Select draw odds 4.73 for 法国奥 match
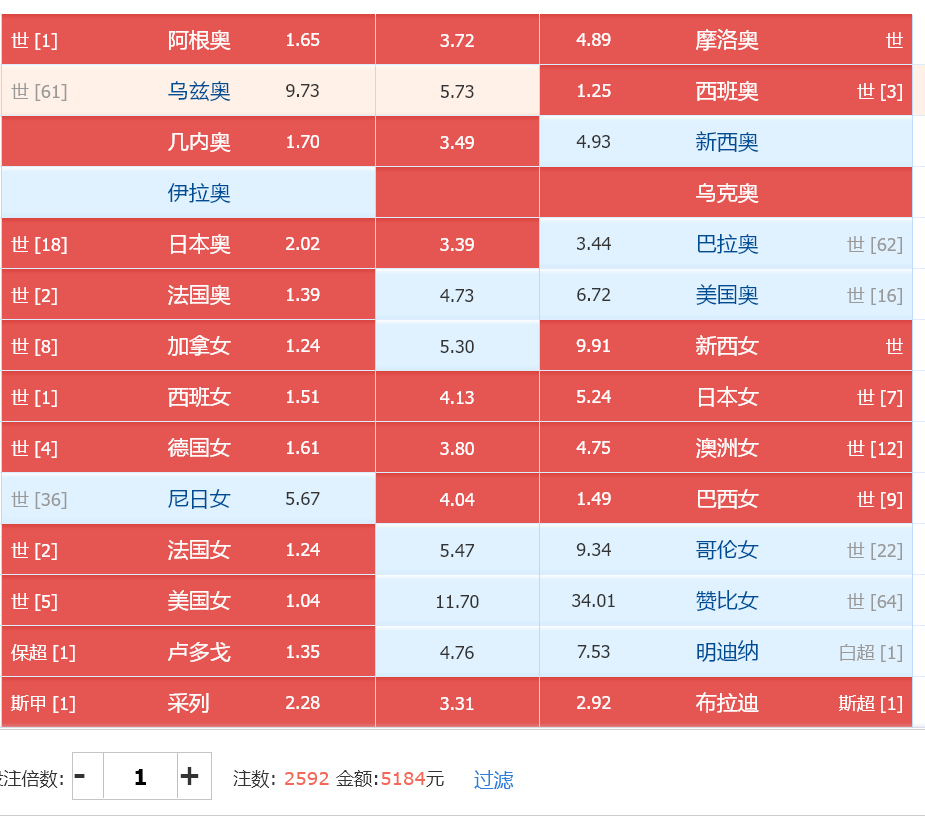Screen dimensions: 925x816 click(457, 294)
